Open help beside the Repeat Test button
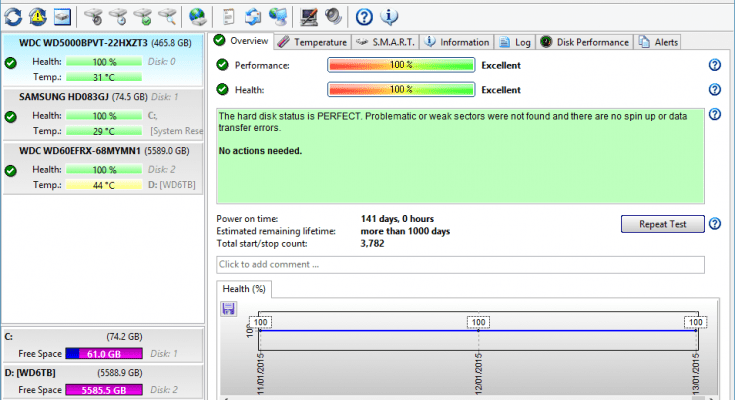 point(714,224)
